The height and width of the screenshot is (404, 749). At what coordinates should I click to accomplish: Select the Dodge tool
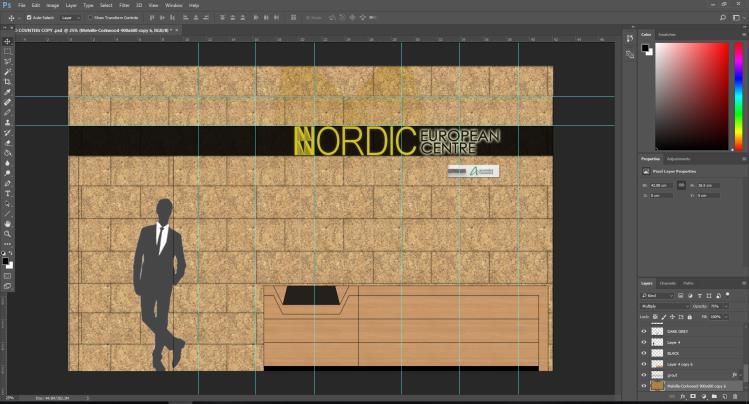pyautogui.click(x=7, y=173)
